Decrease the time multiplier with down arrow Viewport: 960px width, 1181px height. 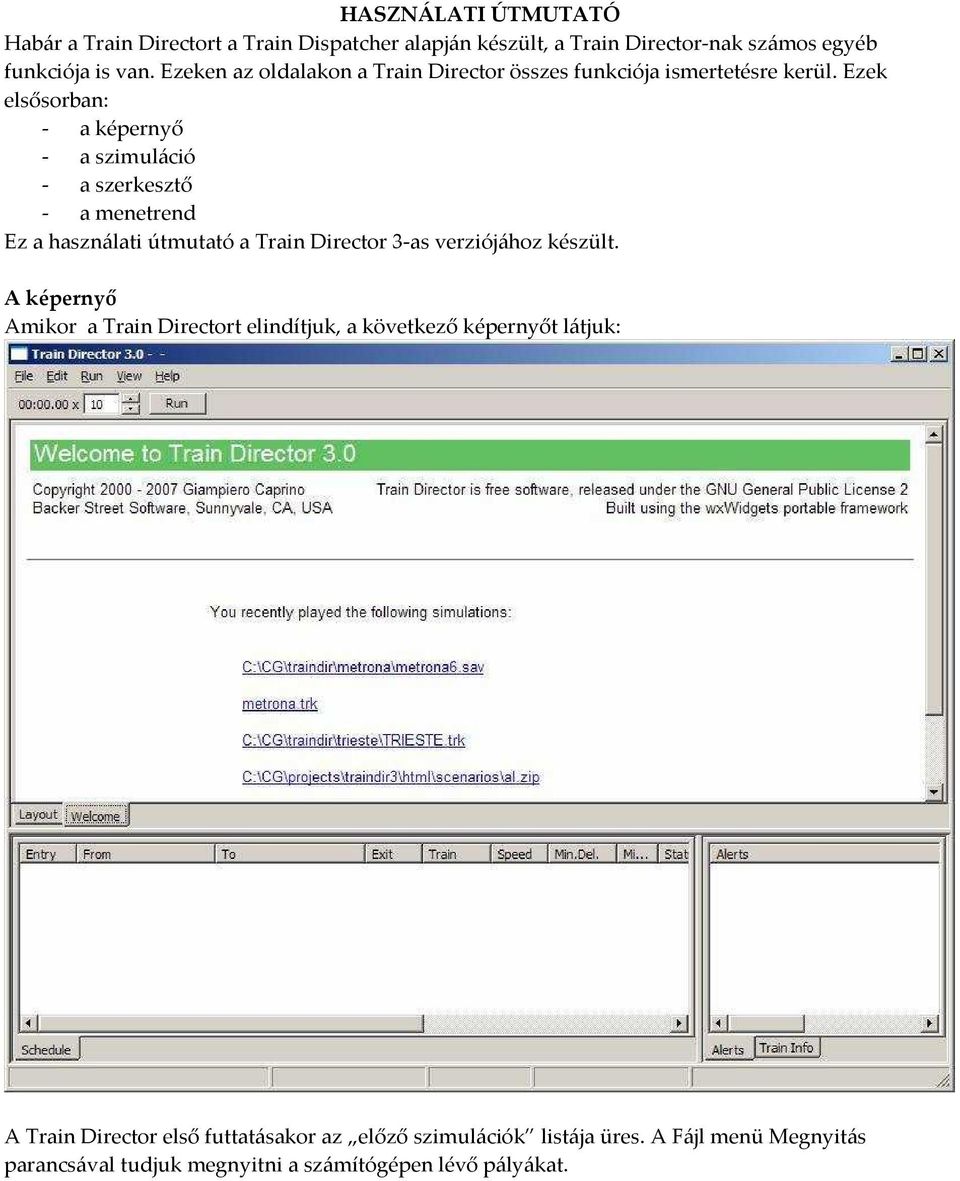[x=131, y=409]
